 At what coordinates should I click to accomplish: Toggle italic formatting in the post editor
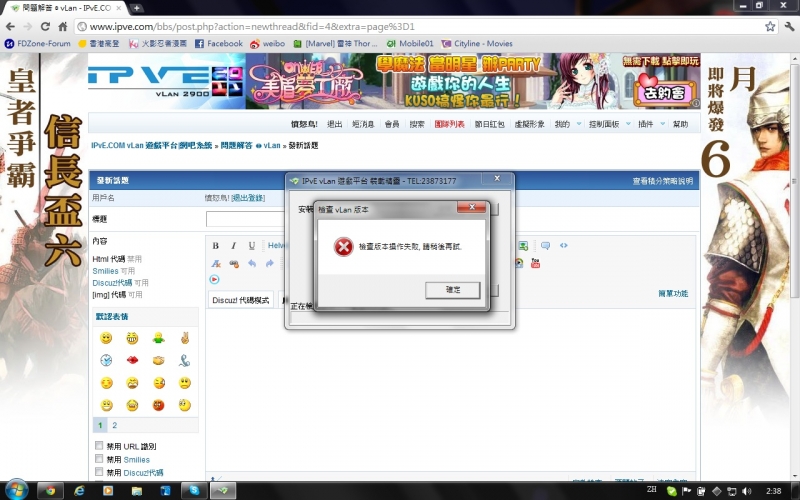[234, 245]
